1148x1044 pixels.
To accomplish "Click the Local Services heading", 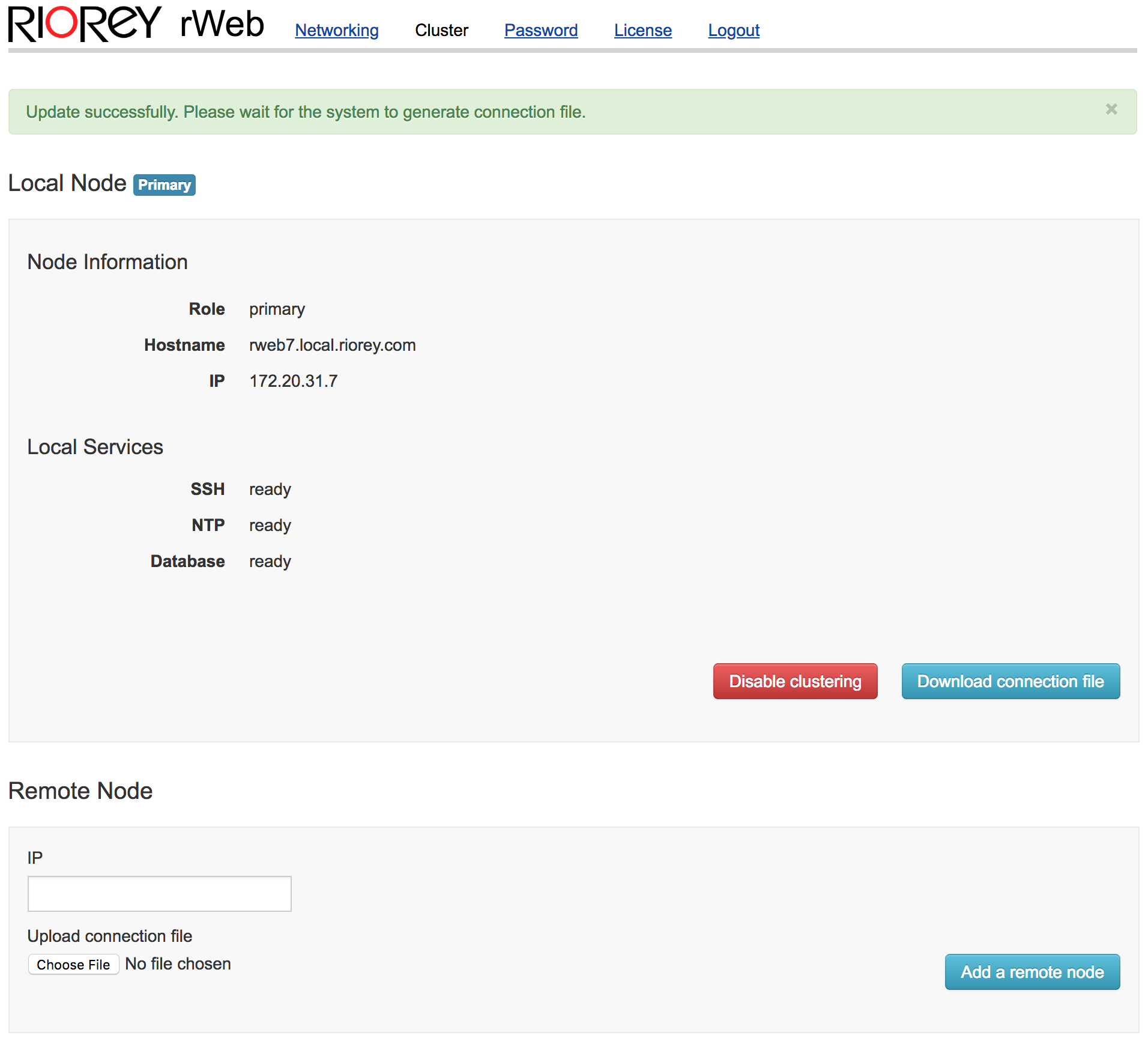I will (95, 447).
